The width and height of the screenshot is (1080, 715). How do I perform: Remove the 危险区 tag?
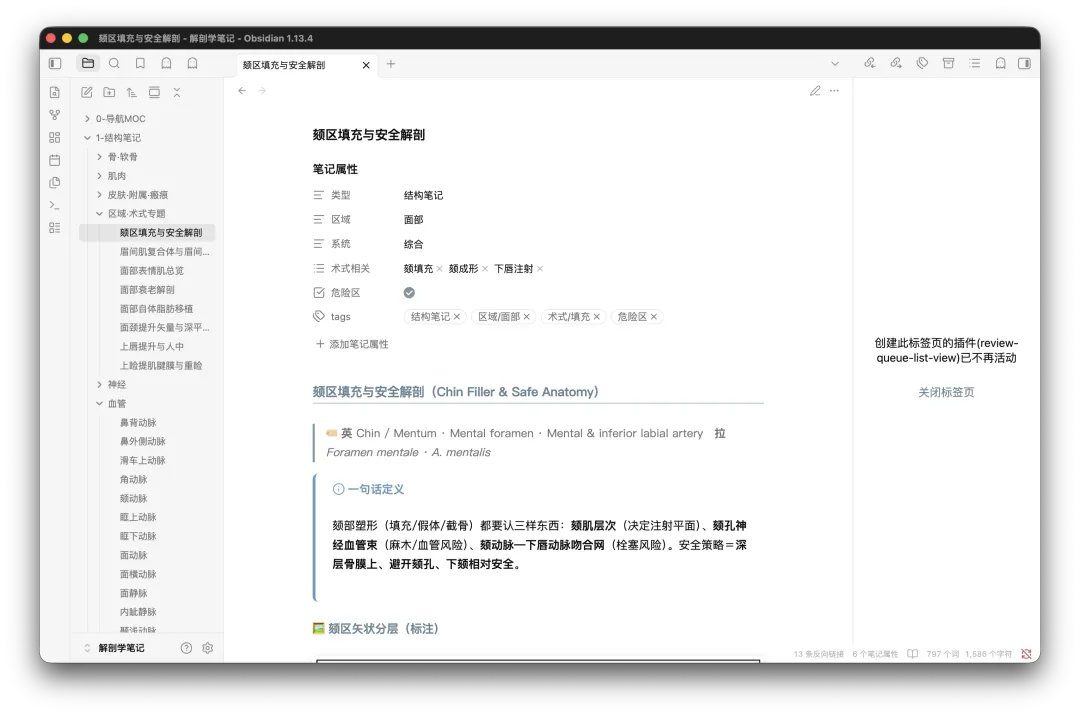pyautogui.click(x=654, y=317)
